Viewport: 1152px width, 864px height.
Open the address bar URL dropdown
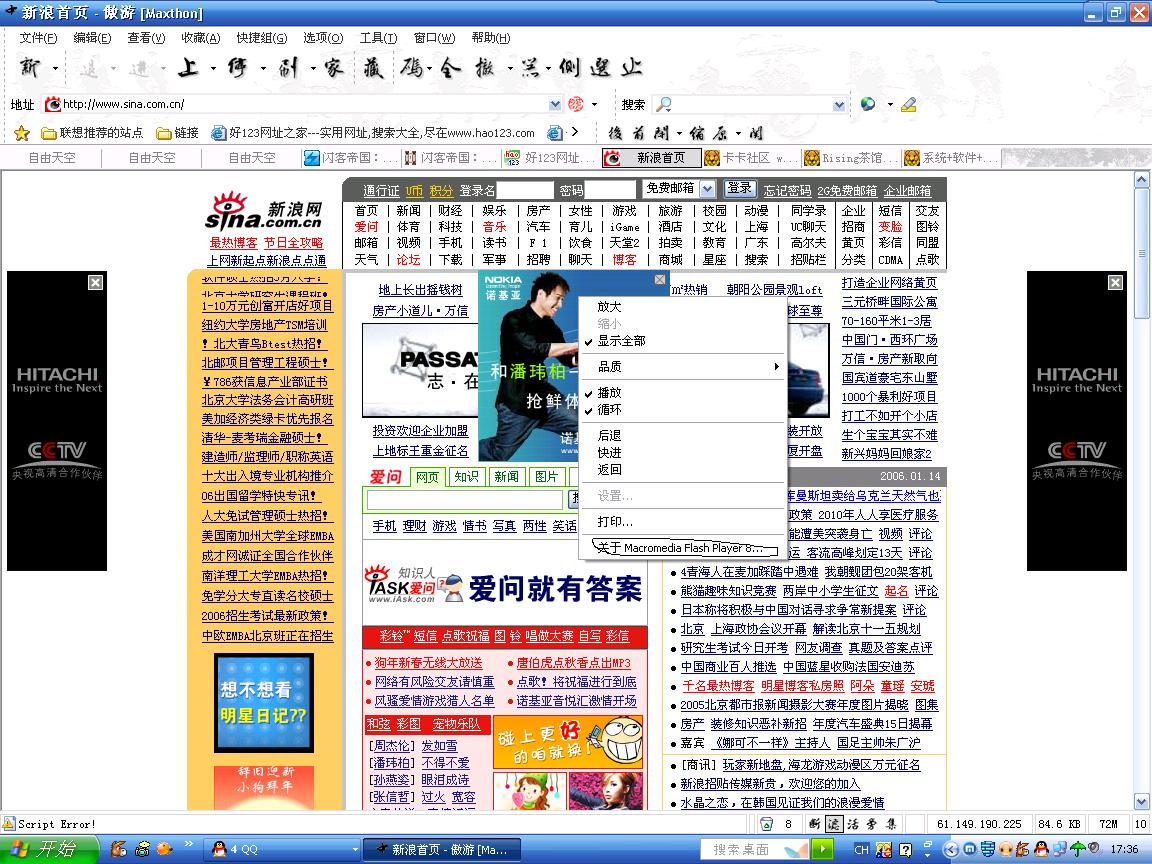click(555, 104)
